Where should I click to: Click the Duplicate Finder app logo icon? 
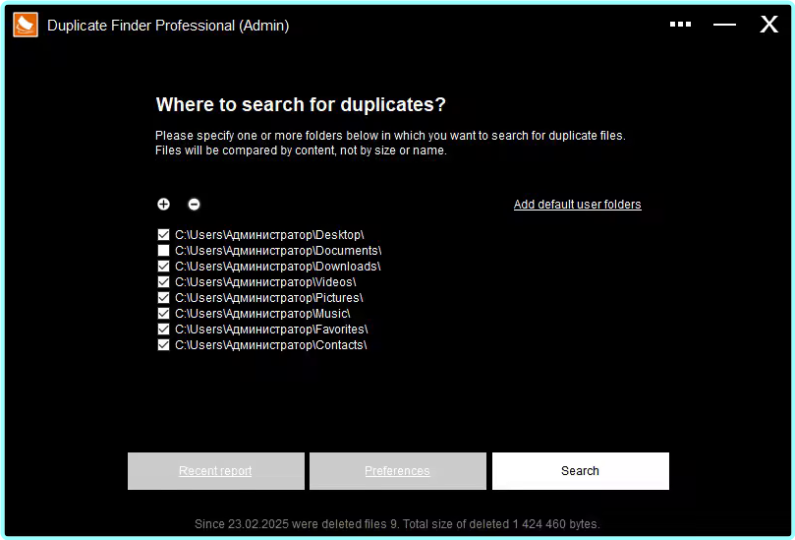pos(25,25)
